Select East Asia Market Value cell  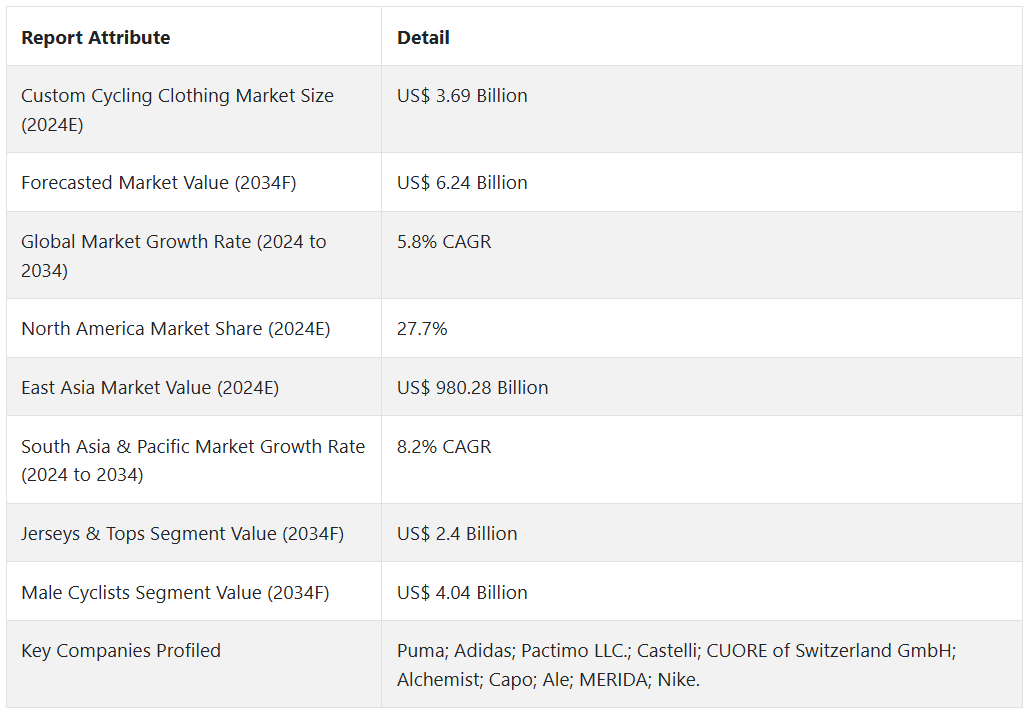[x=150, y=388]
